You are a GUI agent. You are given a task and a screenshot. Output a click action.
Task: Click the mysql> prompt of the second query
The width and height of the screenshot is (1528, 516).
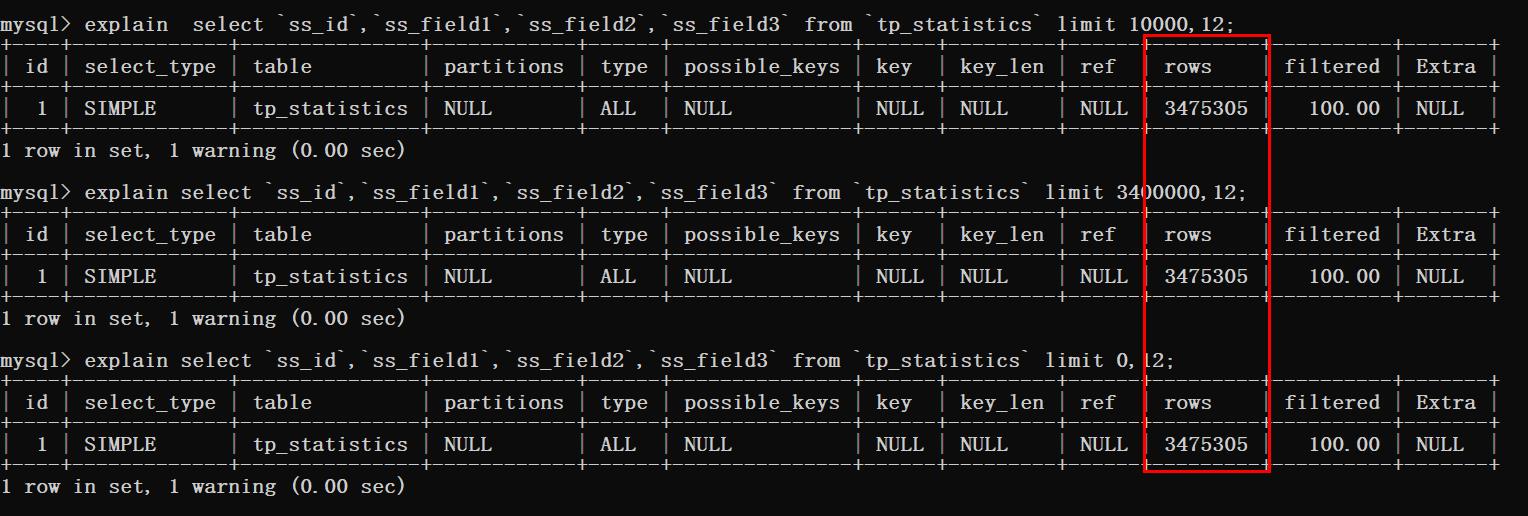click(x=36, y=192)
